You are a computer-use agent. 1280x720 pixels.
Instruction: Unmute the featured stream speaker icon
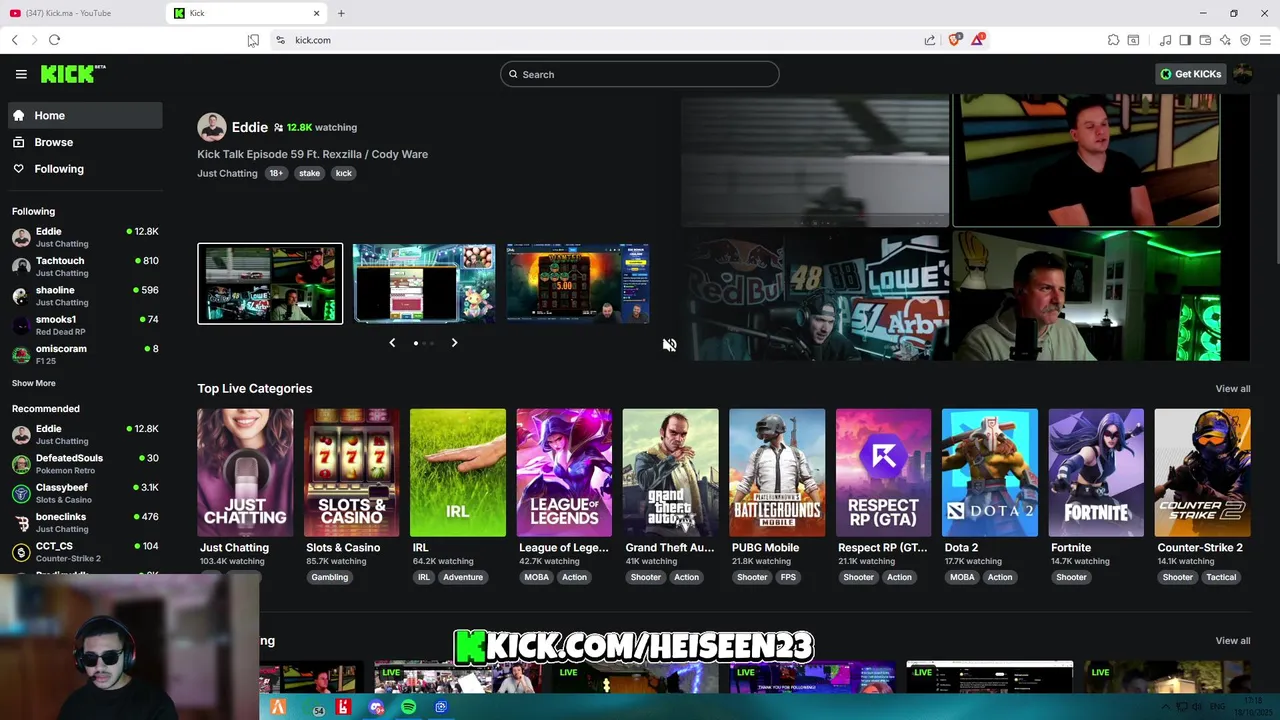pyautogui.click(x=669, y=345)
